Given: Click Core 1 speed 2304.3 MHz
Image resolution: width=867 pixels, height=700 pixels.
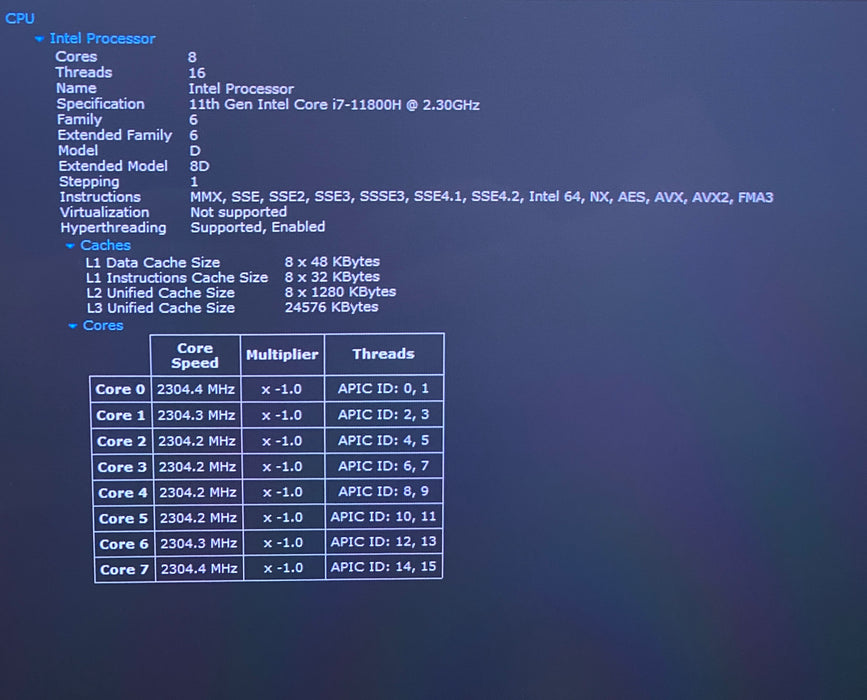Looking at the screenshot, I should point(196,415).
